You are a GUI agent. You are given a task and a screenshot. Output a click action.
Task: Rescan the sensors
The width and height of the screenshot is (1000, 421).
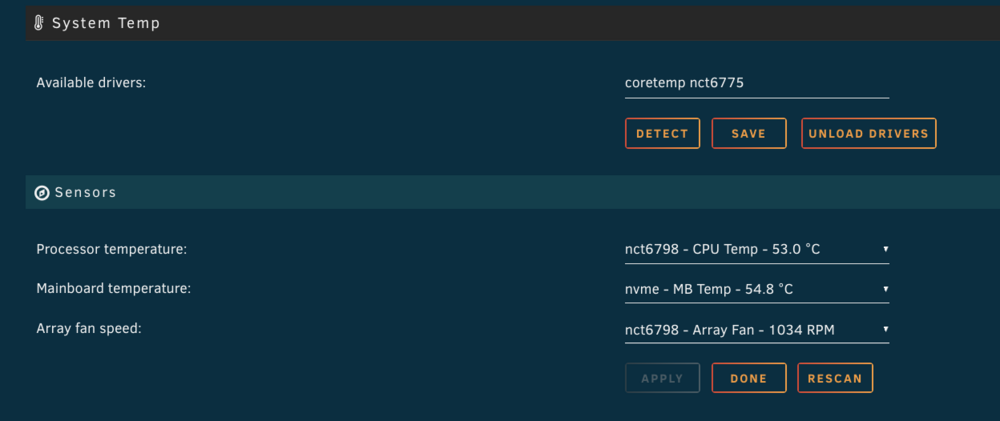835,378
